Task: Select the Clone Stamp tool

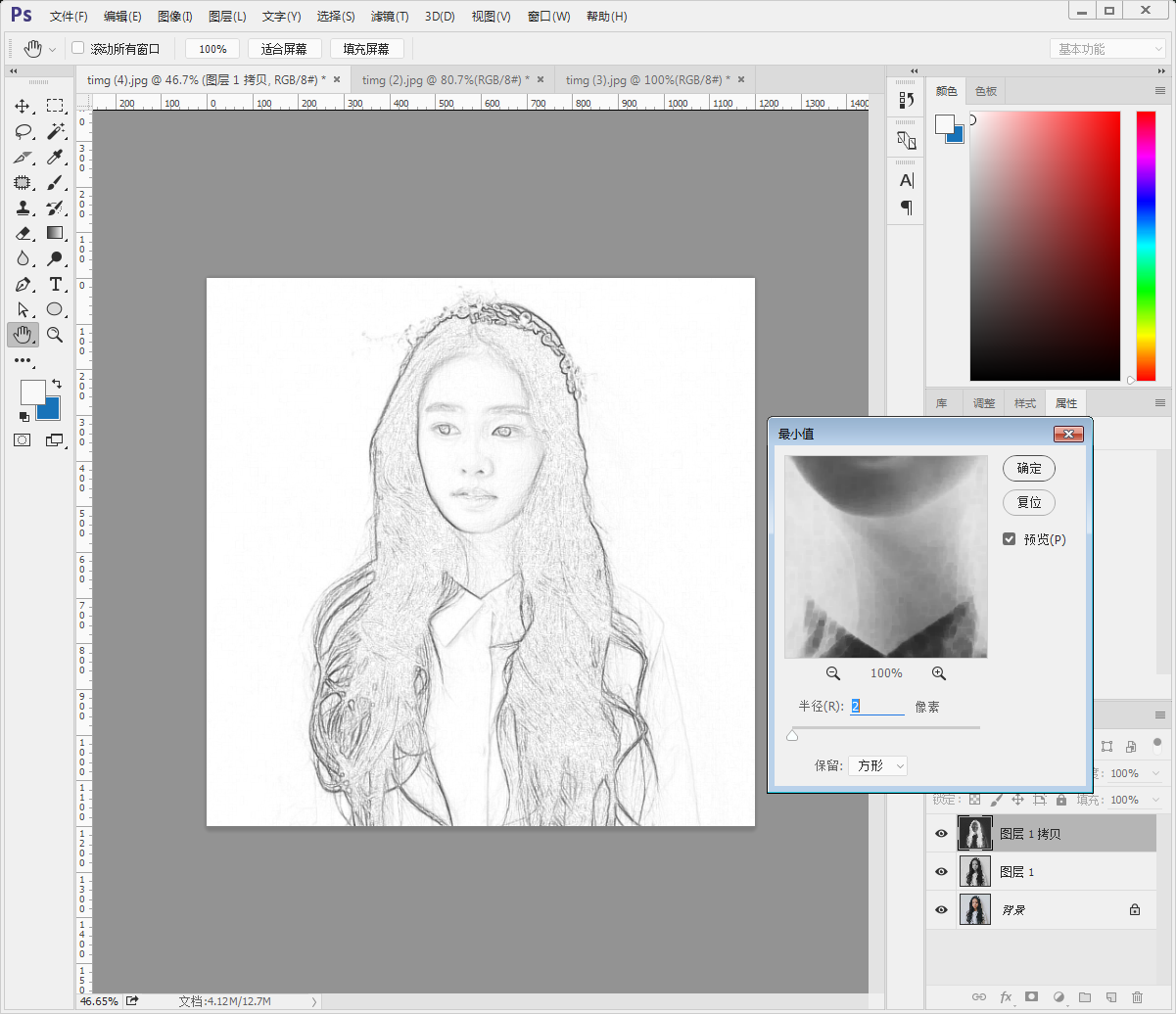Action: click(23, 207)
